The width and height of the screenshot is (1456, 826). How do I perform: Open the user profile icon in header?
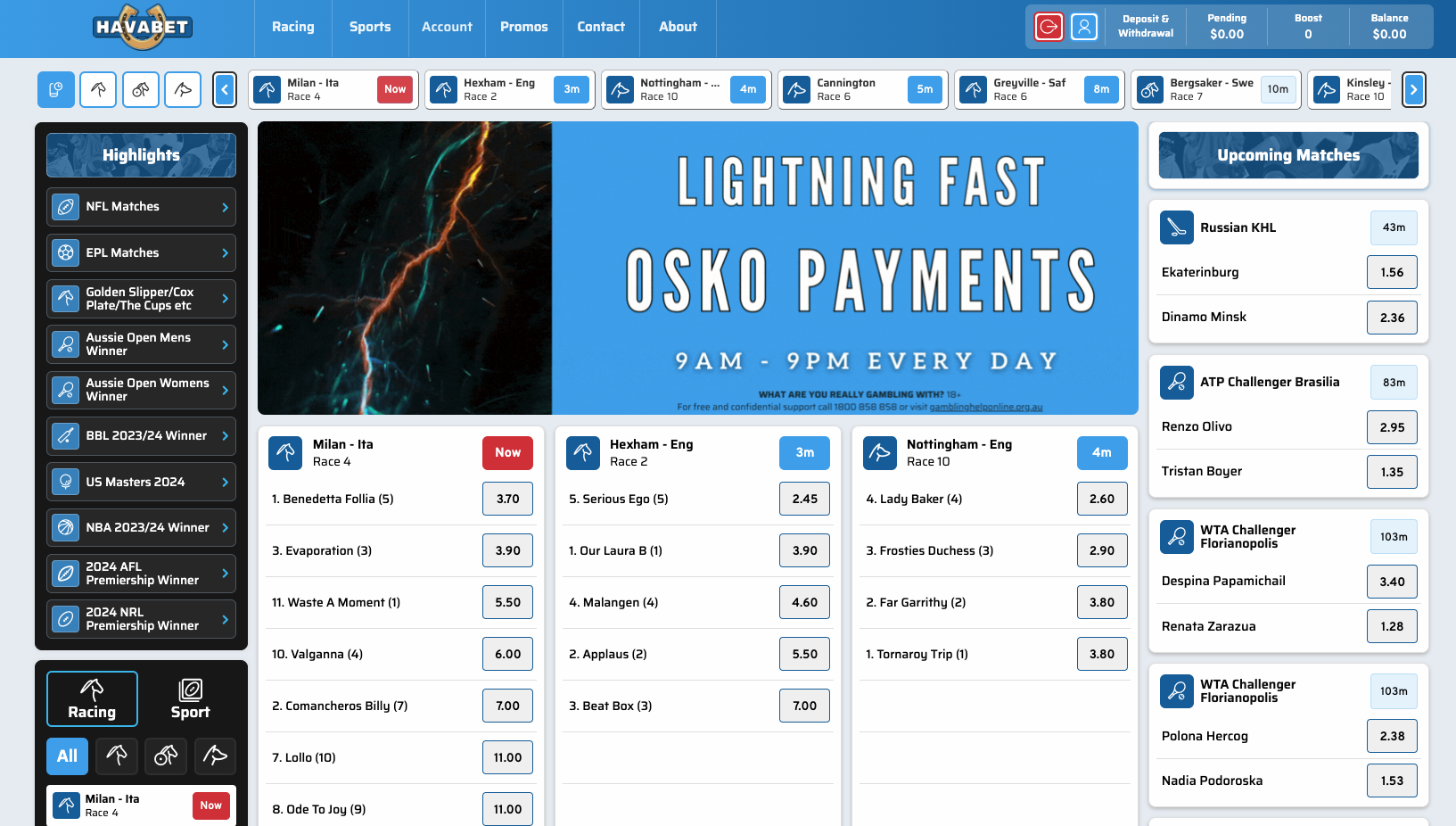point(1084,27)
